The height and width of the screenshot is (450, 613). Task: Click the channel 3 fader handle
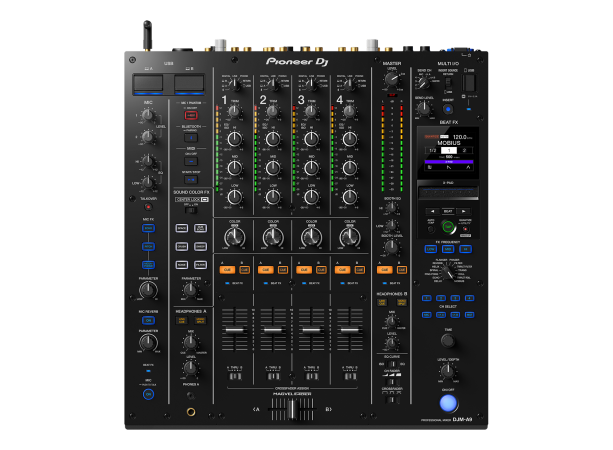(x=312, y=330)
